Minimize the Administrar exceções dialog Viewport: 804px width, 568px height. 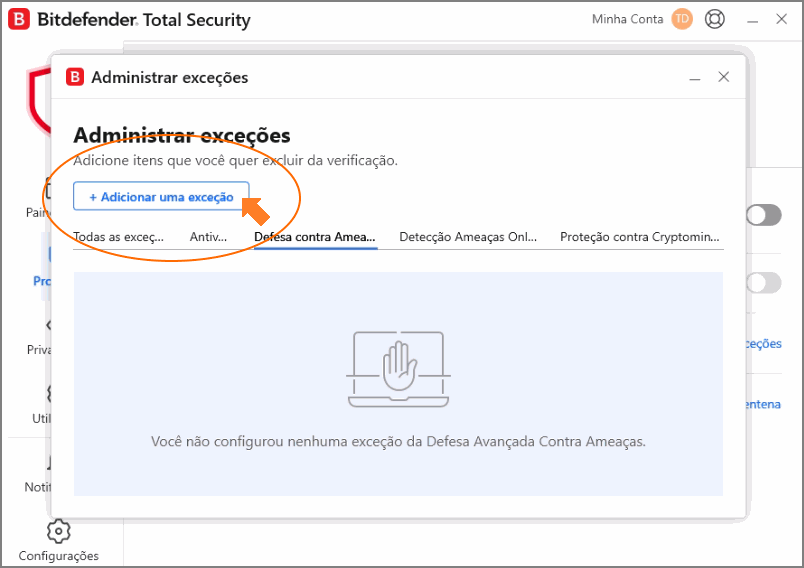coord(695,78)
